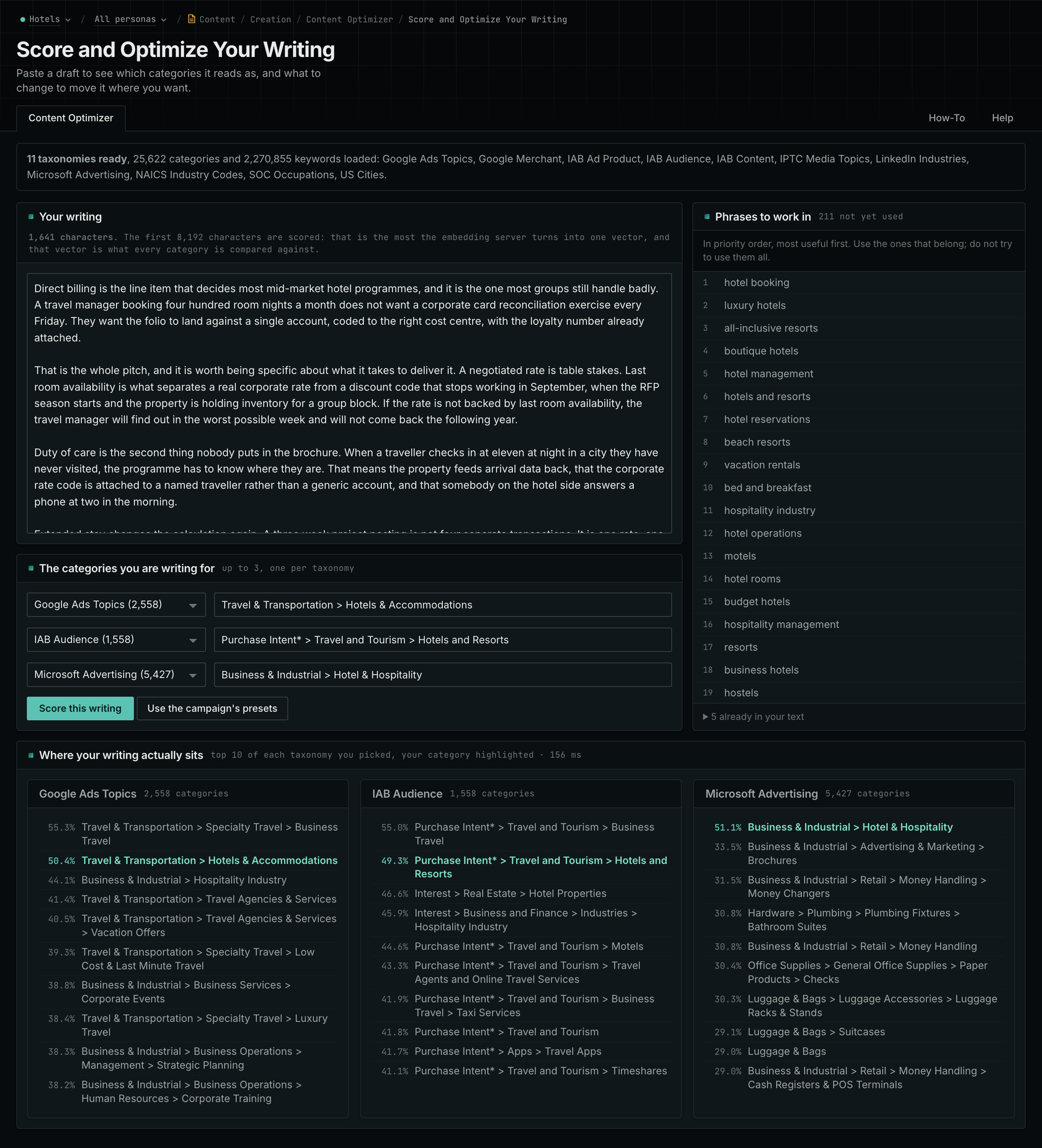Select phrase 'hospitality management'
This screenshot has width=1042, height=1148.
pos(858,625)
